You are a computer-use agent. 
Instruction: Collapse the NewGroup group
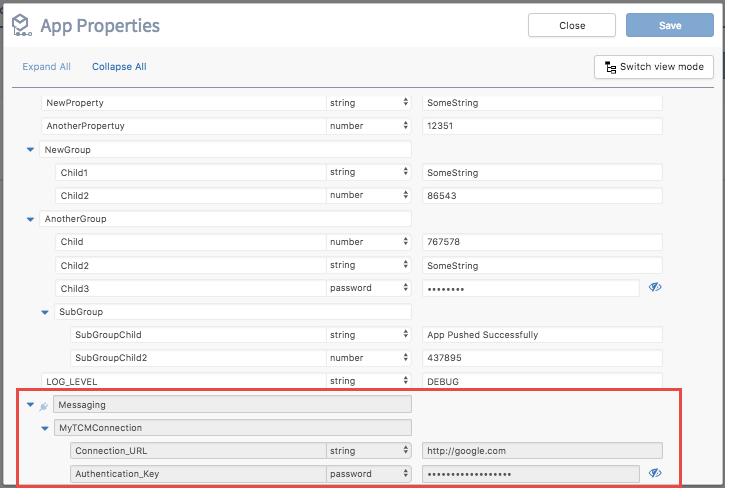pos(30,149)
